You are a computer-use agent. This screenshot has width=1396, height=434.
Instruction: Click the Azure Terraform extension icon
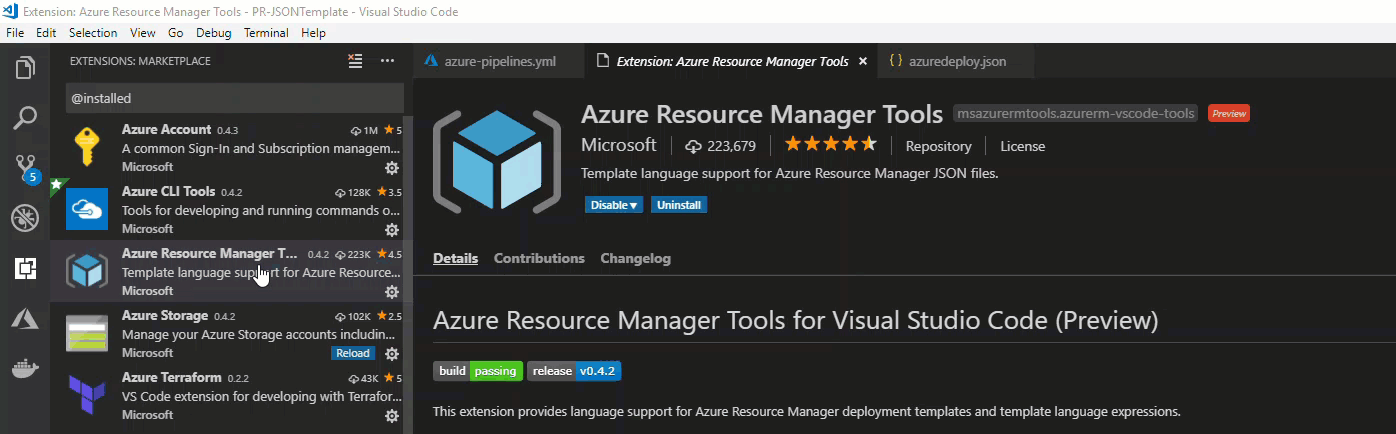pos(86,395)
